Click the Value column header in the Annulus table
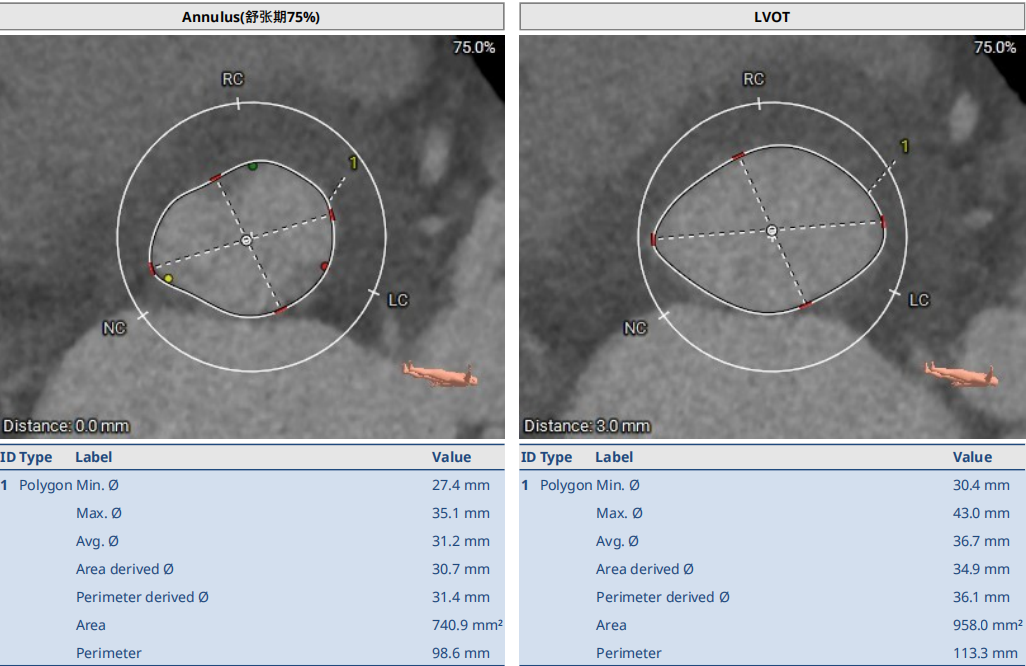 pos(451,457)
